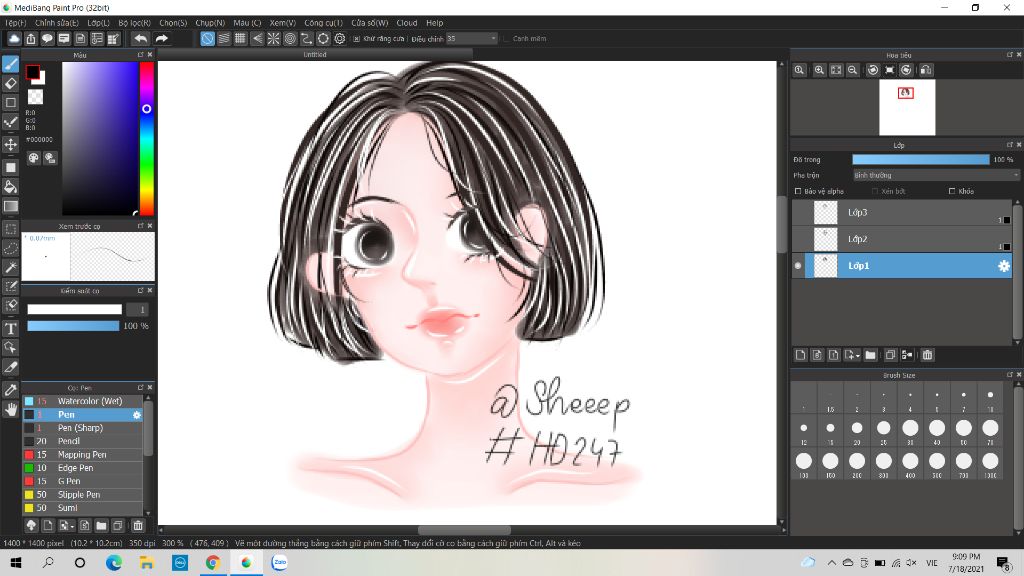The height and width of the screenshot is (576, 1024).
Task: Click zoom in icon in Navigator panel
Action: pyautogui.click(x=819, y=70)
